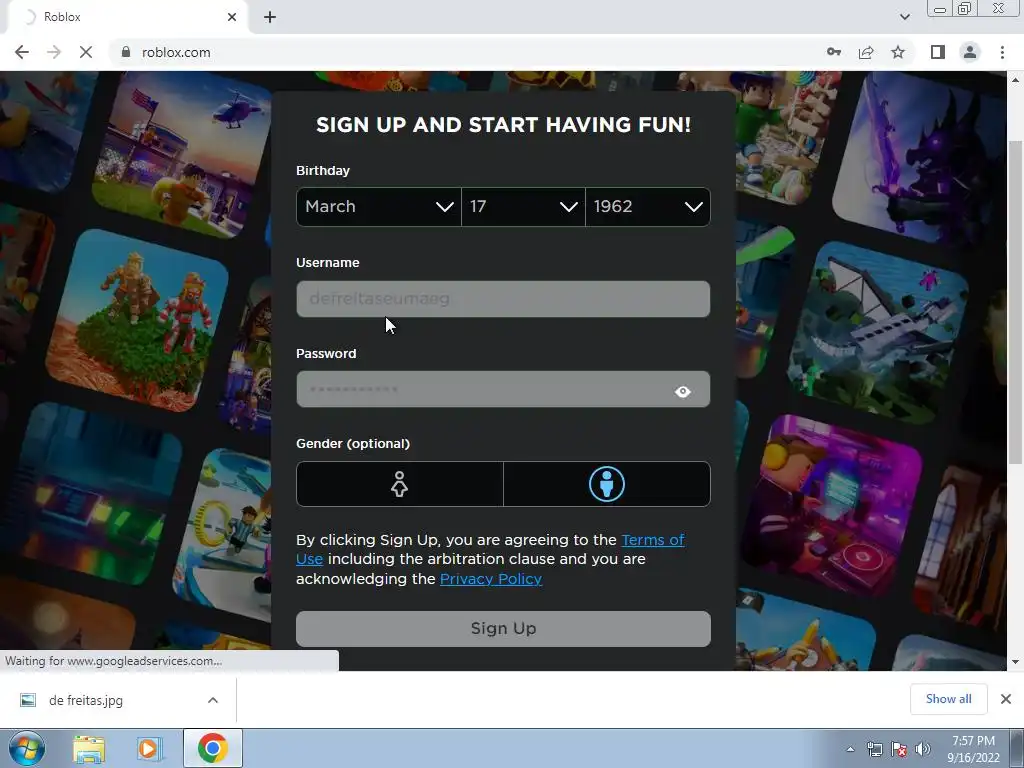Image resolution: width=1024 pixels, height=768 pixels.
Task: Bookmark this page with star icon
Action: pos(898,52)
